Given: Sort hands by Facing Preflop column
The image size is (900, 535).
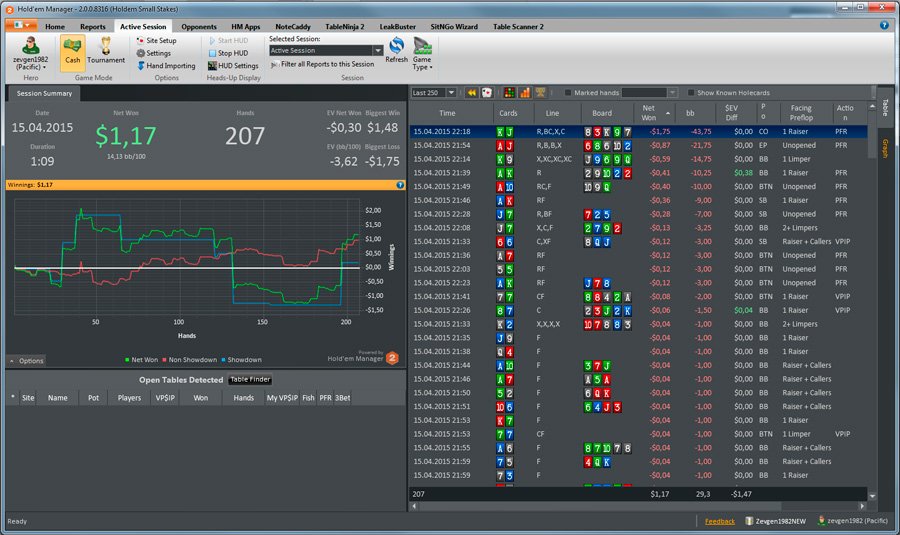Looking at the screenshot, I should (x=801, y=113).
